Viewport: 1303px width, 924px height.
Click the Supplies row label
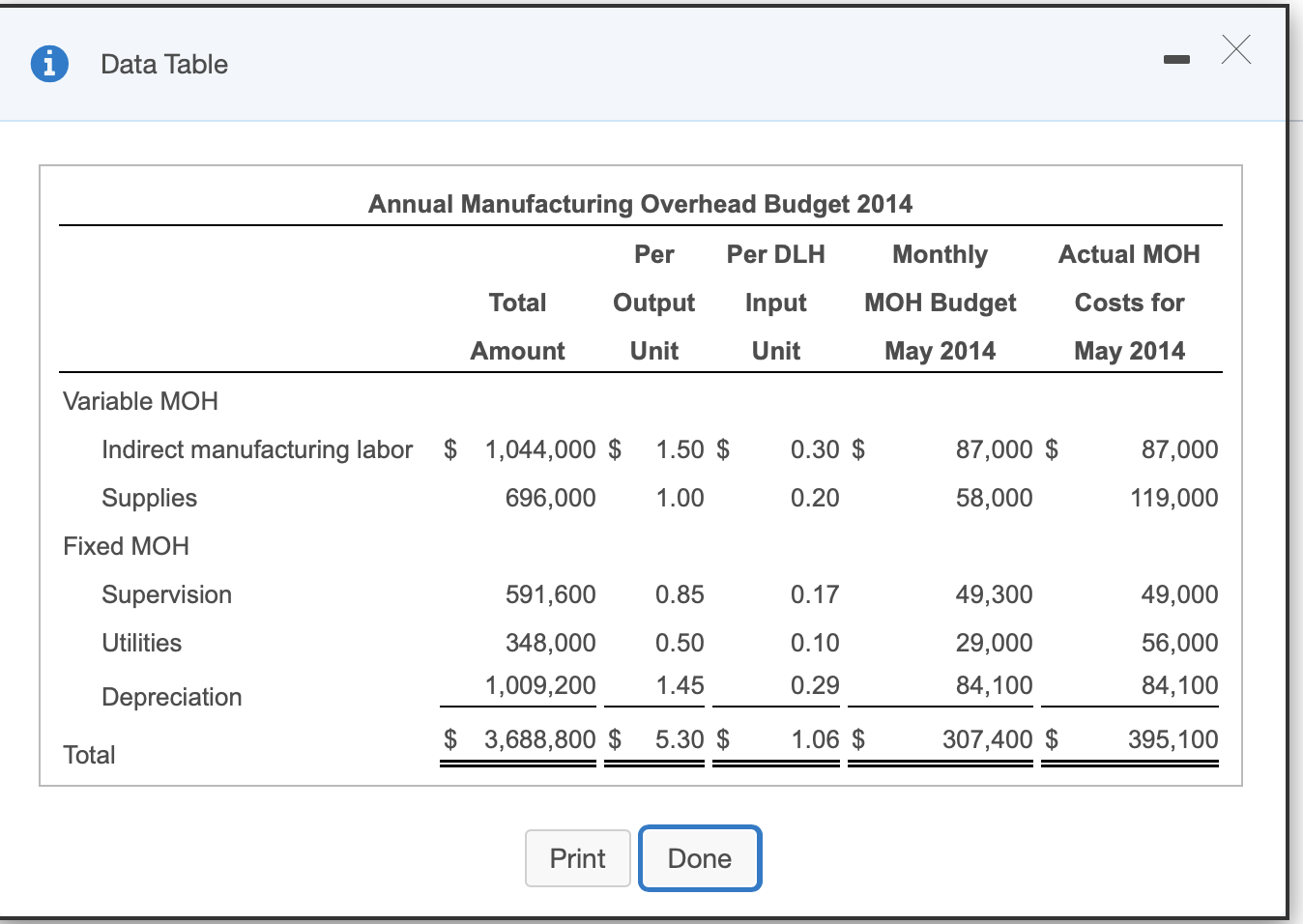click(150, 498)
